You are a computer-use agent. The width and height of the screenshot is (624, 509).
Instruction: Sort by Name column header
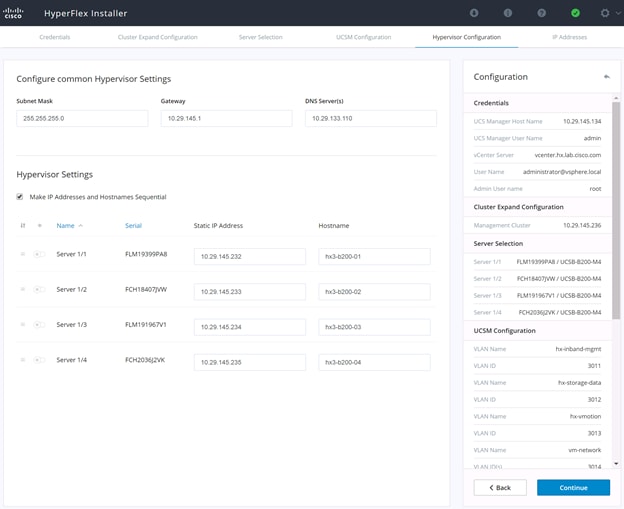click(x=65, y=226)
